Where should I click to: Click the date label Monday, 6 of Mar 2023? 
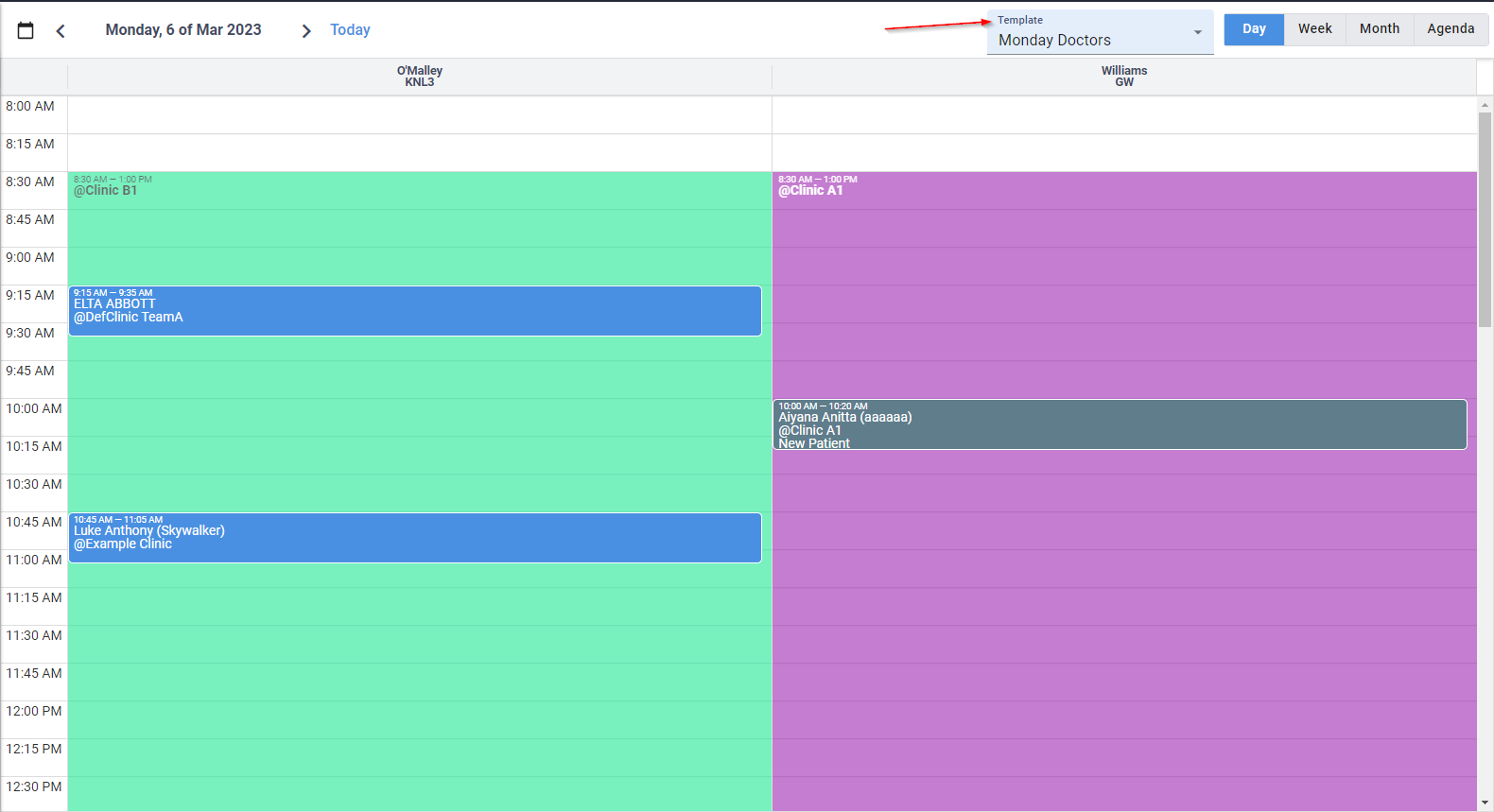point(183,30)
